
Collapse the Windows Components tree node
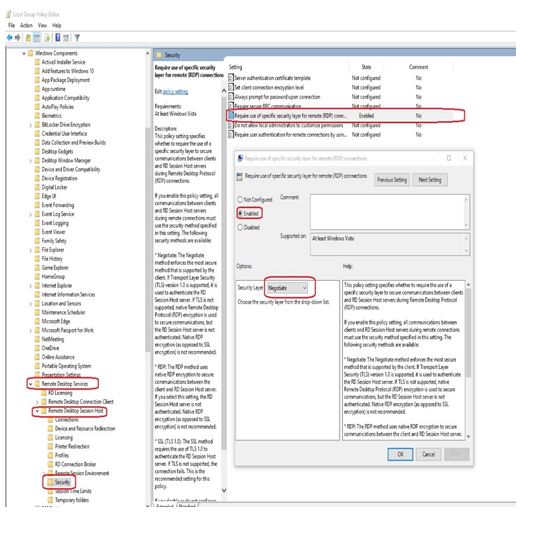[24, 54]
